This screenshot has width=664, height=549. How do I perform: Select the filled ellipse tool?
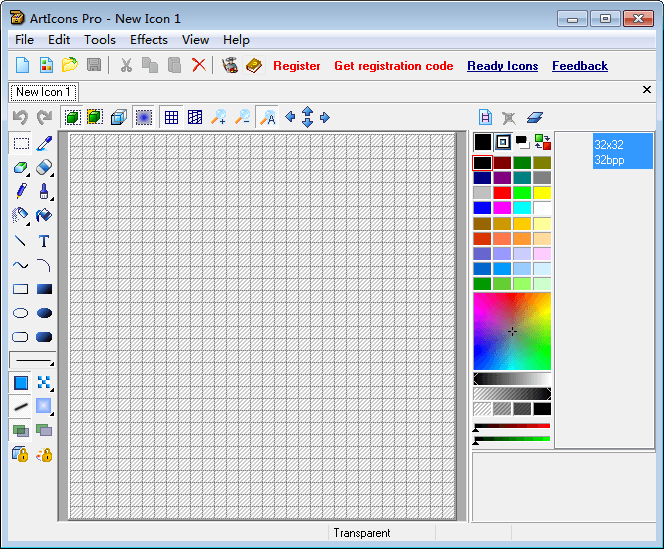tap(44, 313)
